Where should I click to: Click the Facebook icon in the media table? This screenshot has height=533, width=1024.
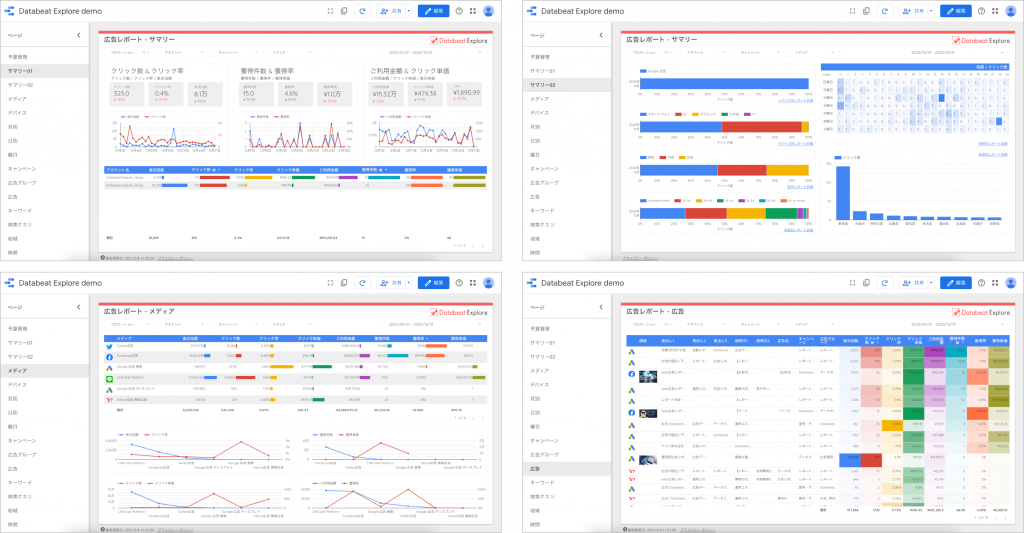click(109, 357)
